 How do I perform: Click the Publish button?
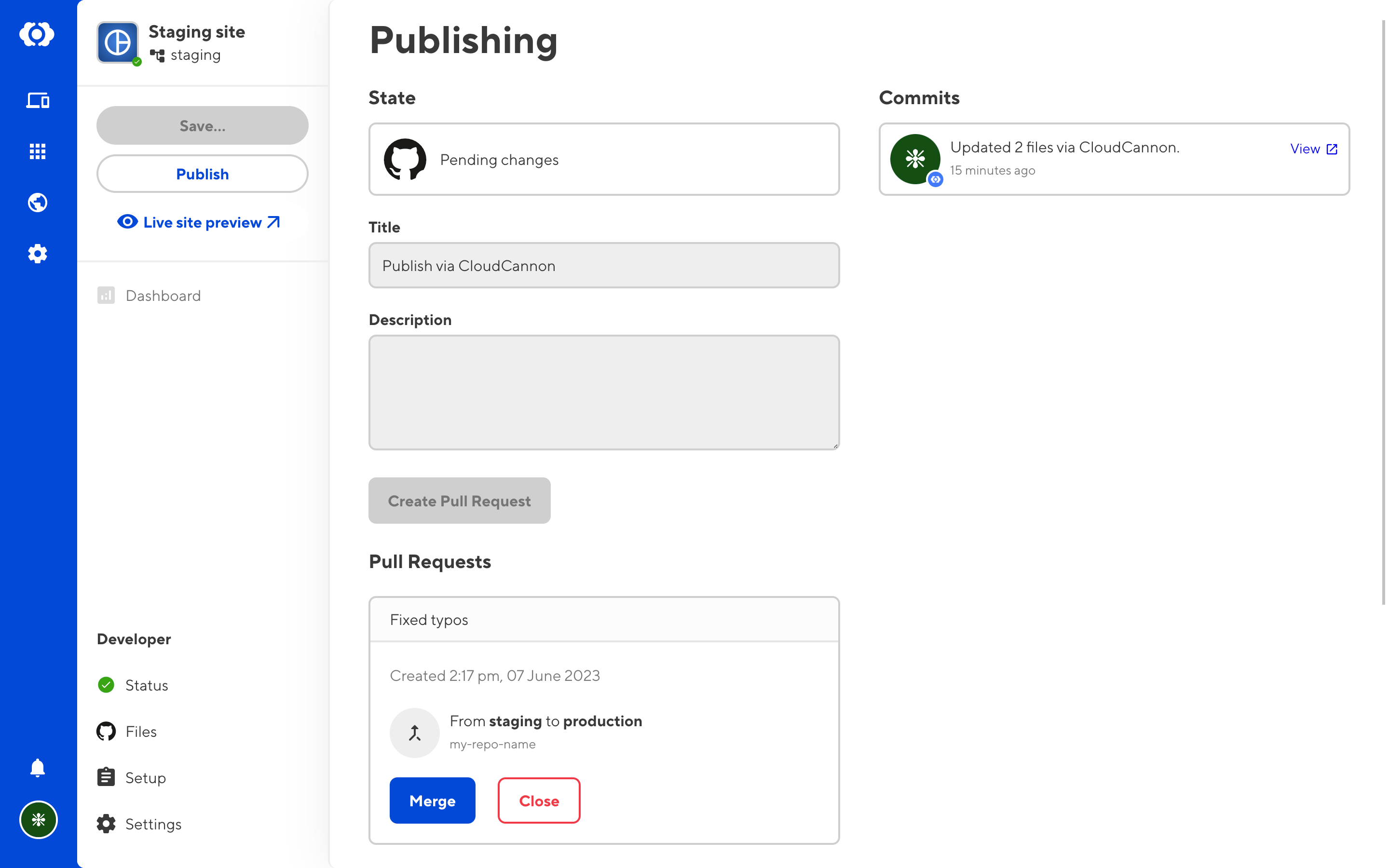coord(202,174)
